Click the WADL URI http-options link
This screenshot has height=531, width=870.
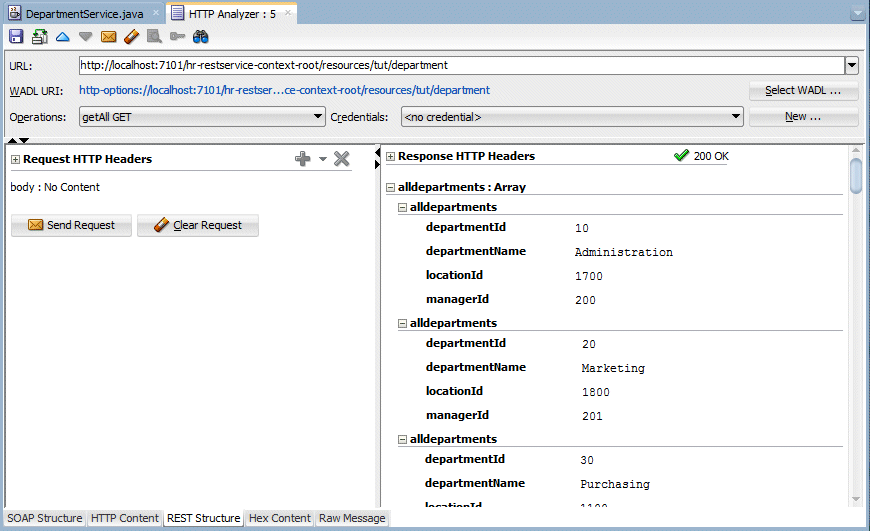point(284,90)
